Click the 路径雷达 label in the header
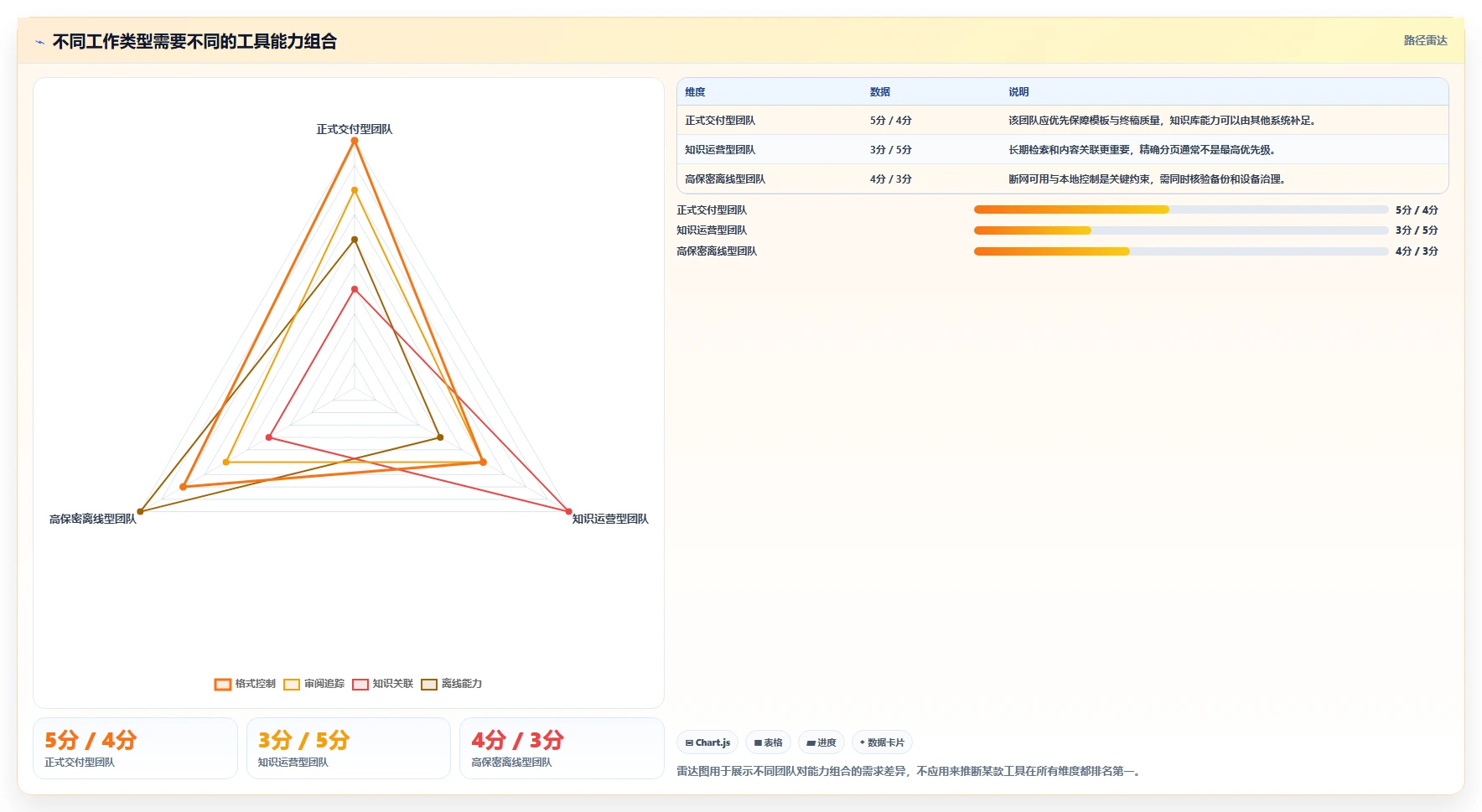Screen dimensions: 1482x812 pos(1425,40)
